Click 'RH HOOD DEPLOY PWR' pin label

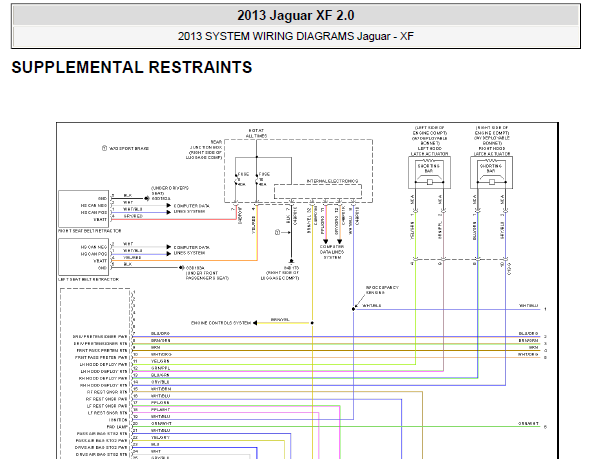coord(103,378)
